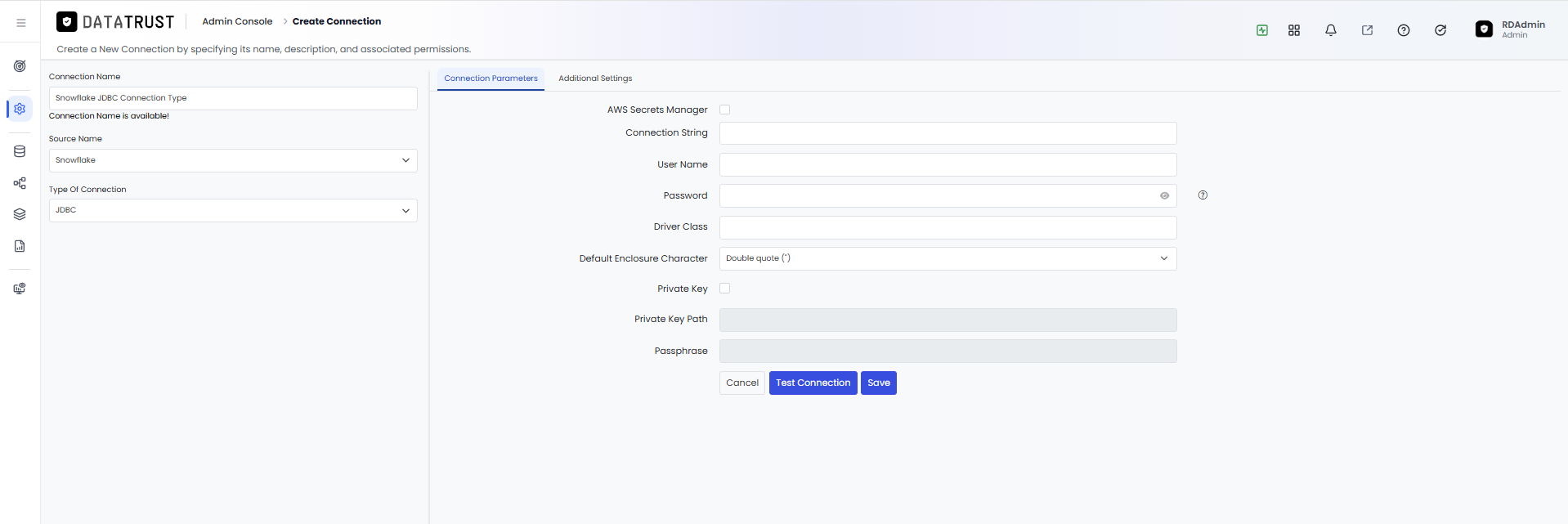The image size is (1568, 524).
Task: Open the help question mark in header
Action: 1404,30
